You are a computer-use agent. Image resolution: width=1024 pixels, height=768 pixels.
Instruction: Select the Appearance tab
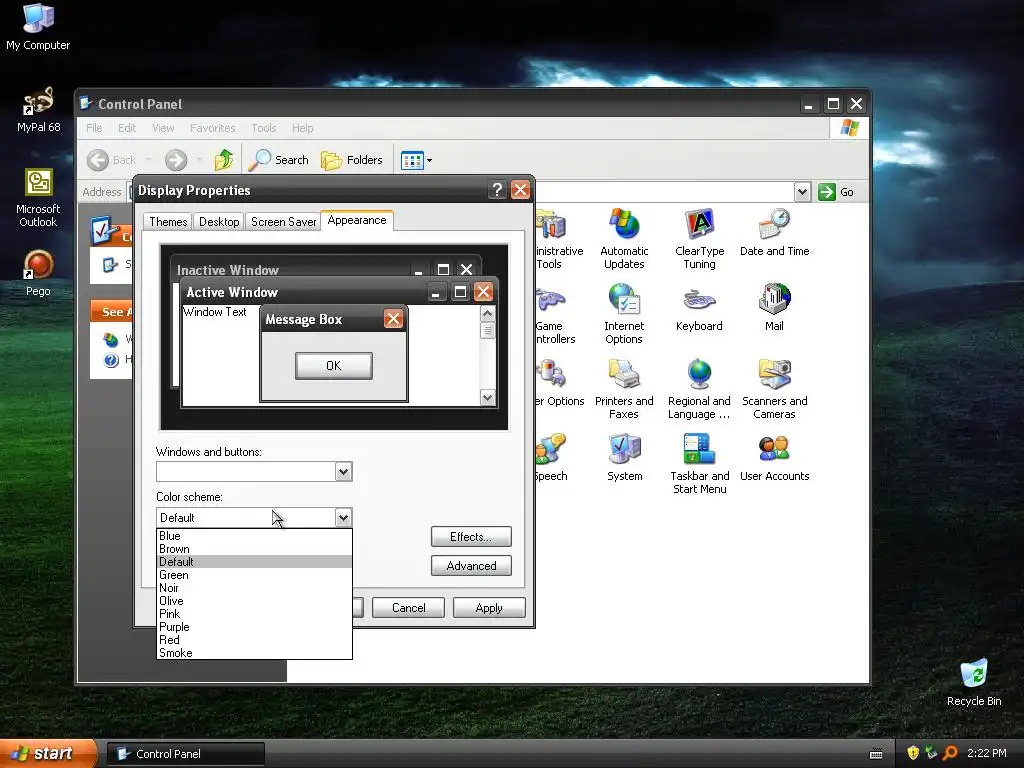coord(357,220)
